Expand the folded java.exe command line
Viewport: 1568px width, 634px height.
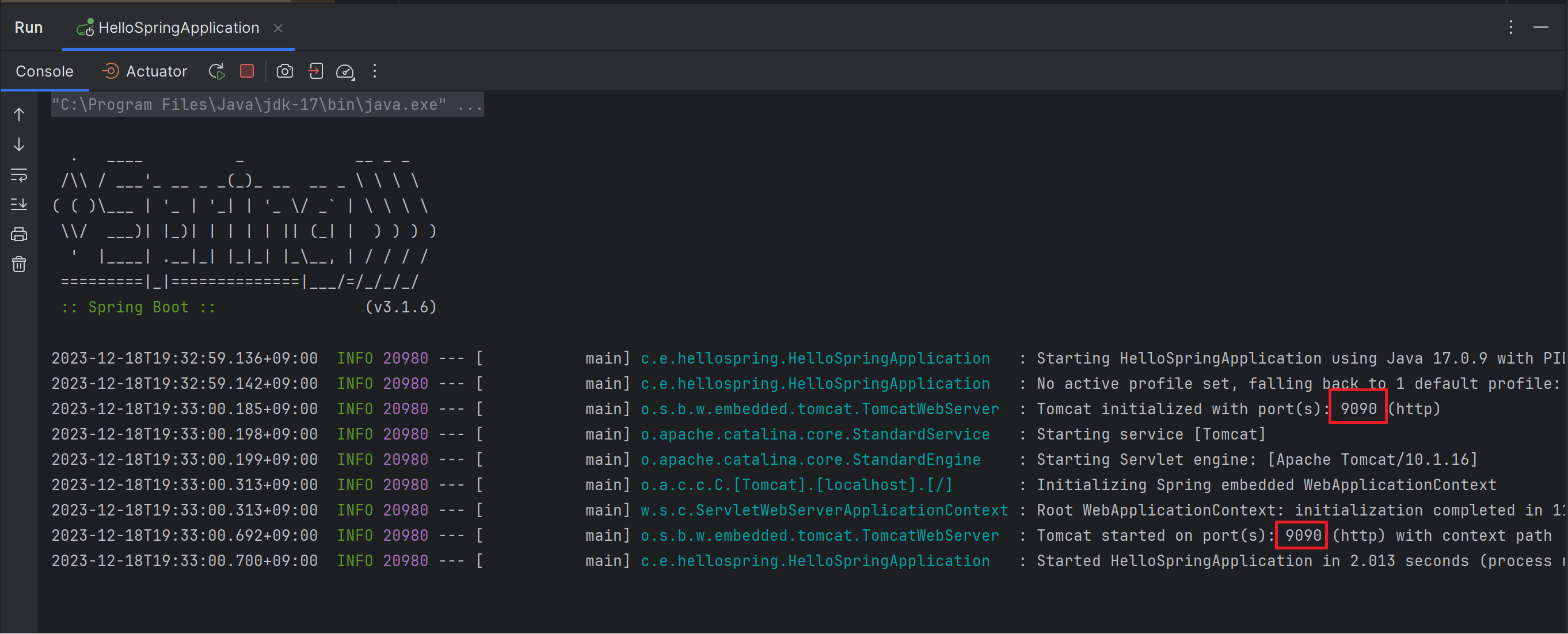pos(469,105)
